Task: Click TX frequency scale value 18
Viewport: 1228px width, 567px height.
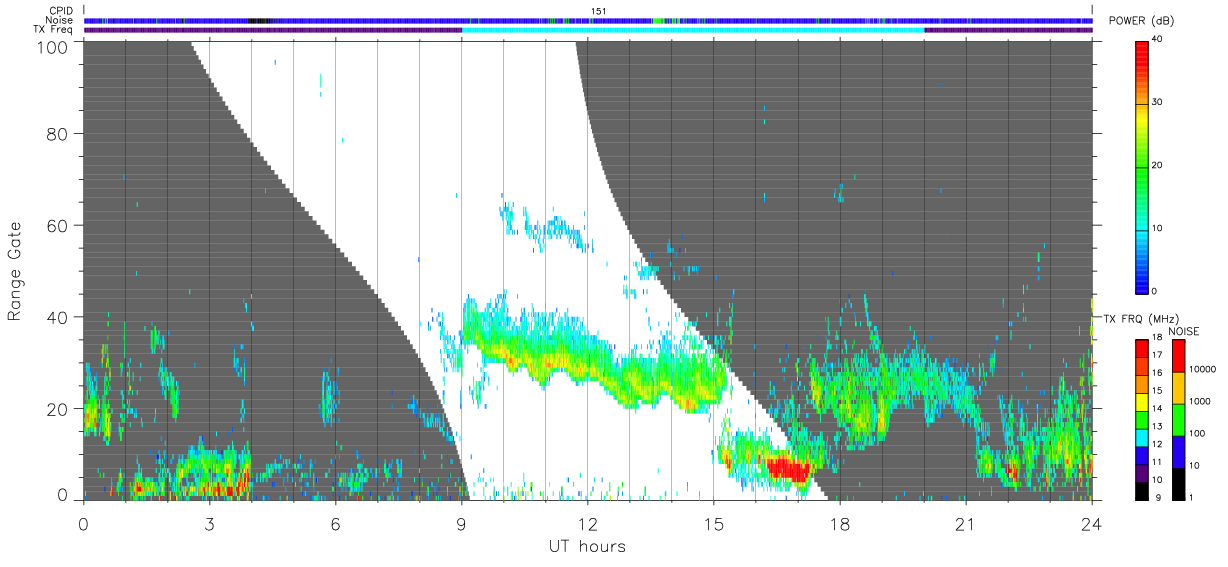Action: pos(1158,338)
